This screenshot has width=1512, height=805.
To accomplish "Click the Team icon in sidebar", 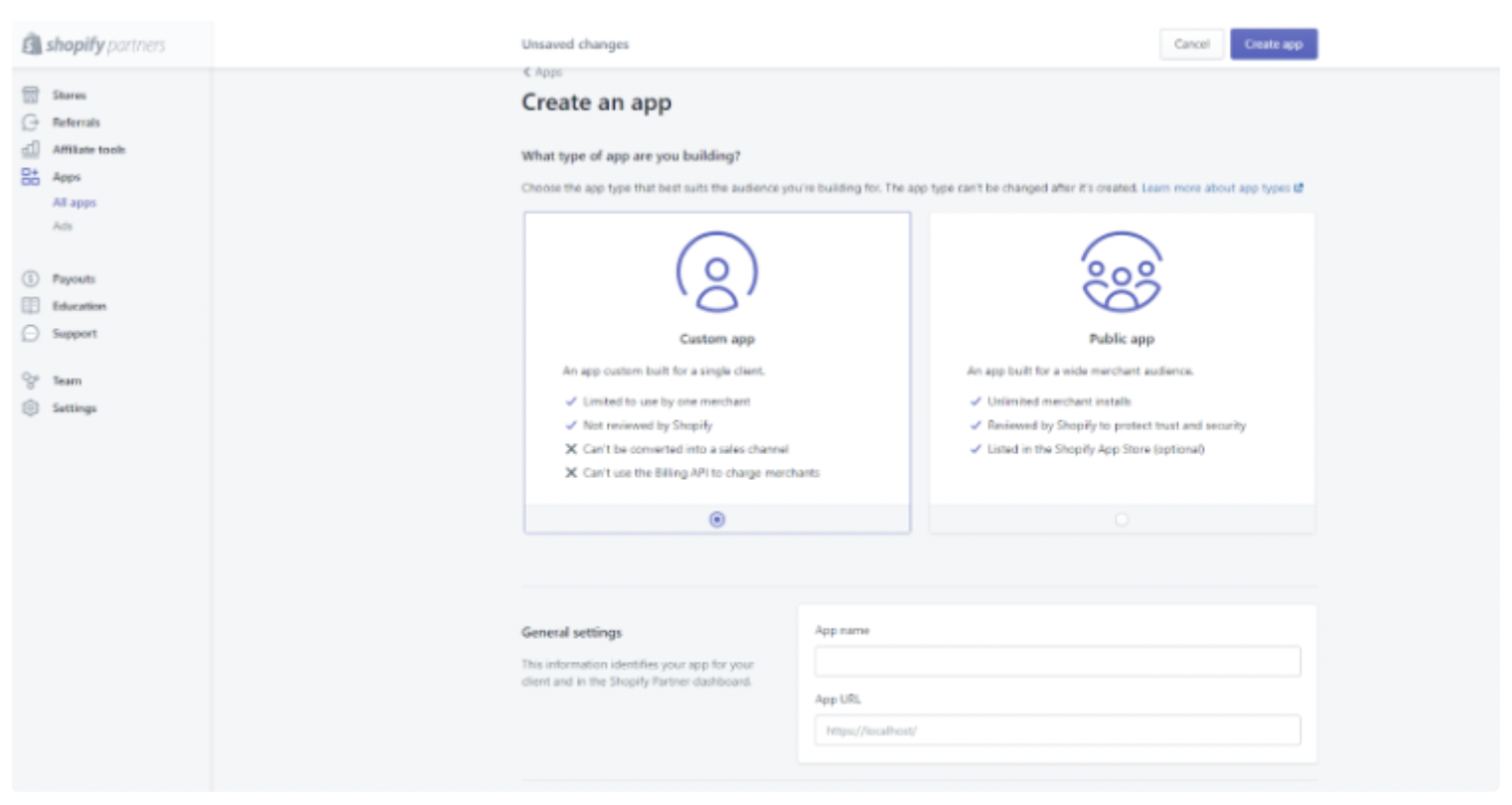I will click(x=31, y=381).
